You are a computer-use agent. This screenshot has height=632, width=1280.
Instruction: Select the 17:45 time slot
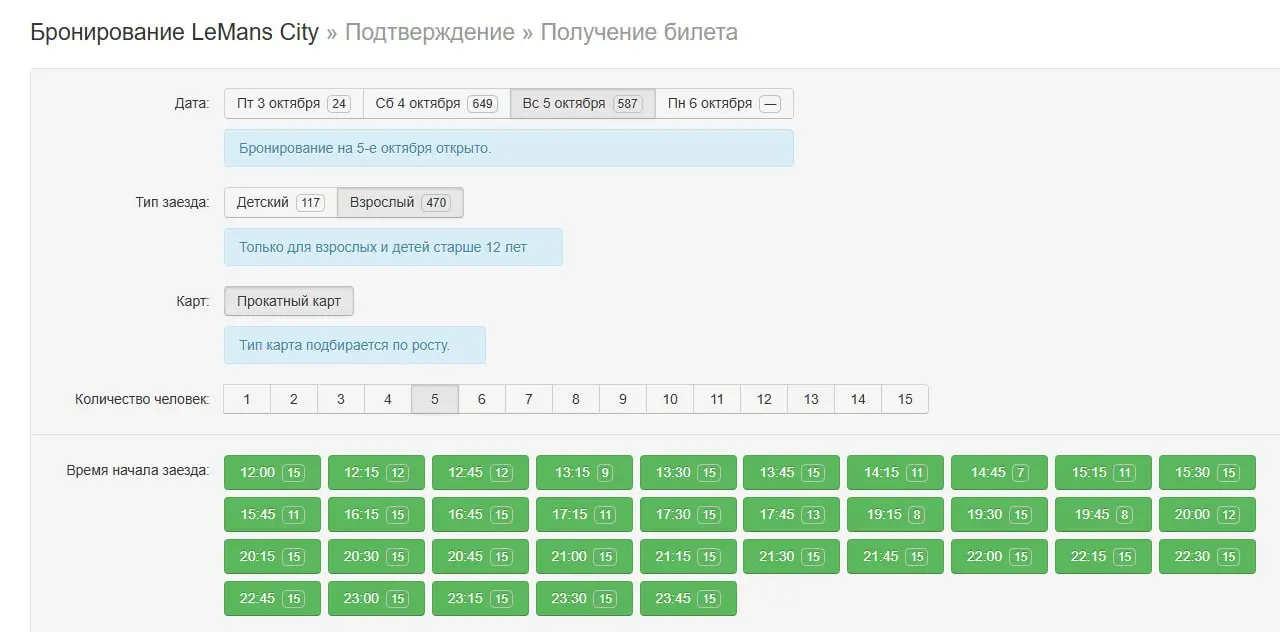pos(791,515)
